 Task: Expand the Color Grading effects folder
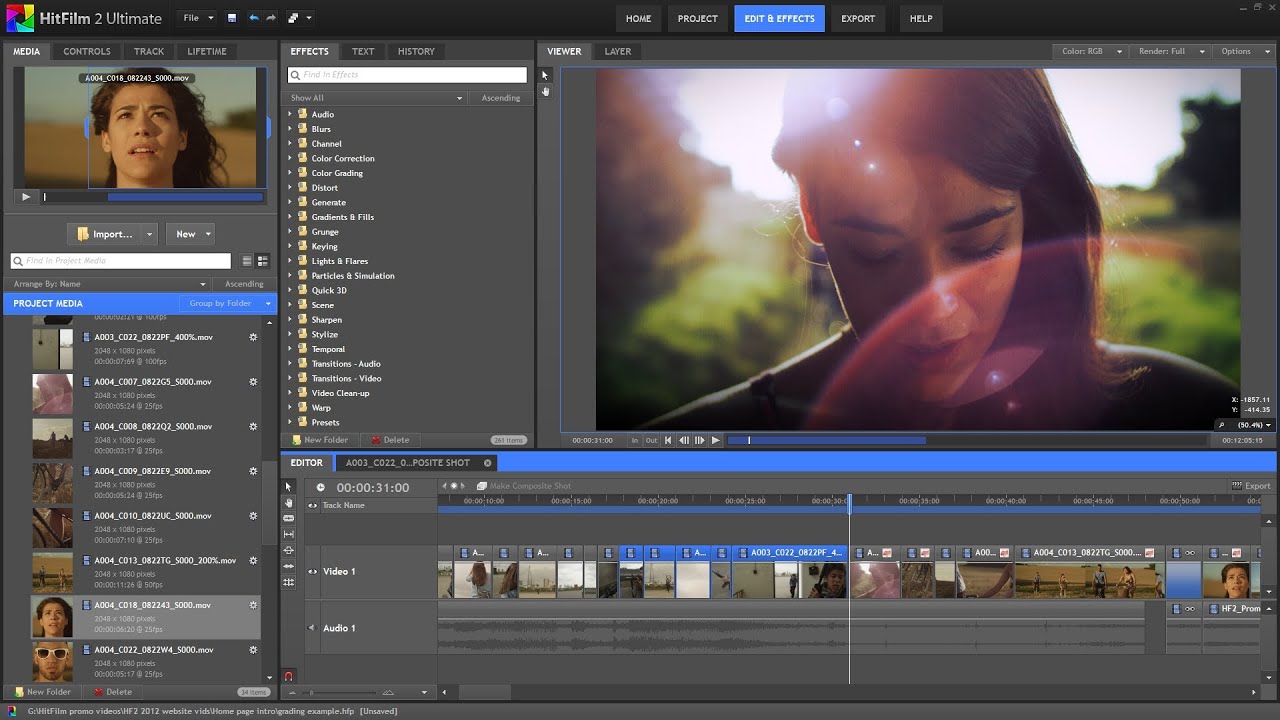(290, 173)
